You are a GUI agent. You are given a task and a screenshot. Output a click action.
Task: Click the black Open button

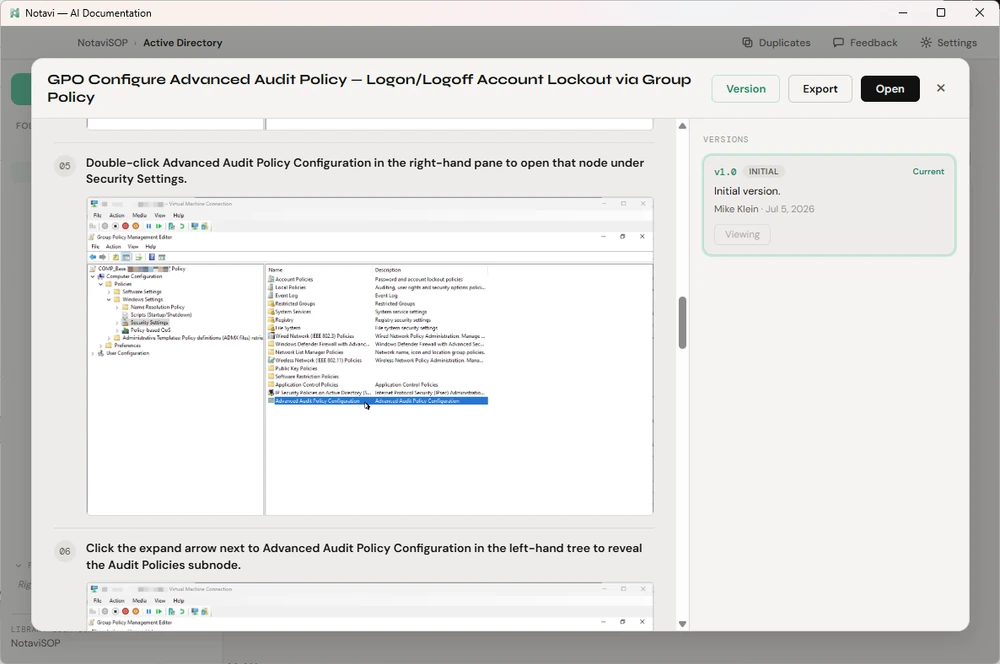click(890, 89)
